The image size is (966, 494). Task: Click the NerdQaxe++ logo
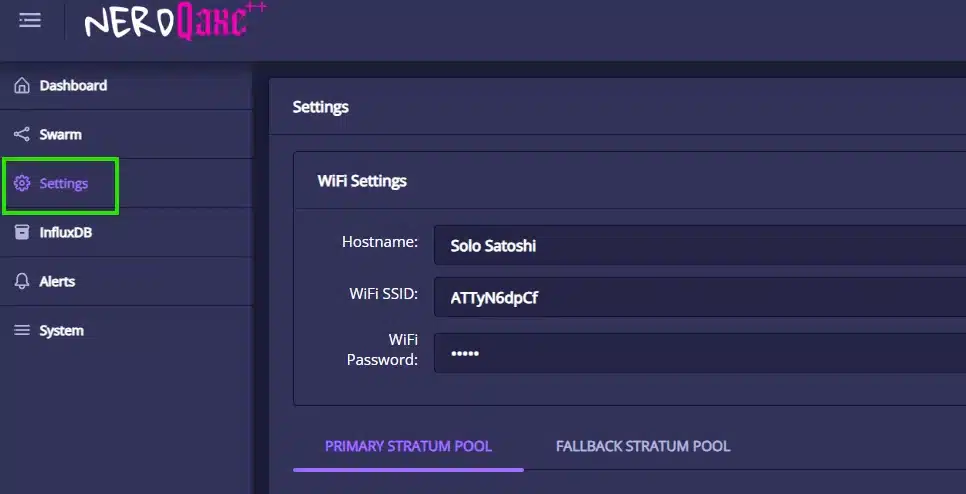175,22
